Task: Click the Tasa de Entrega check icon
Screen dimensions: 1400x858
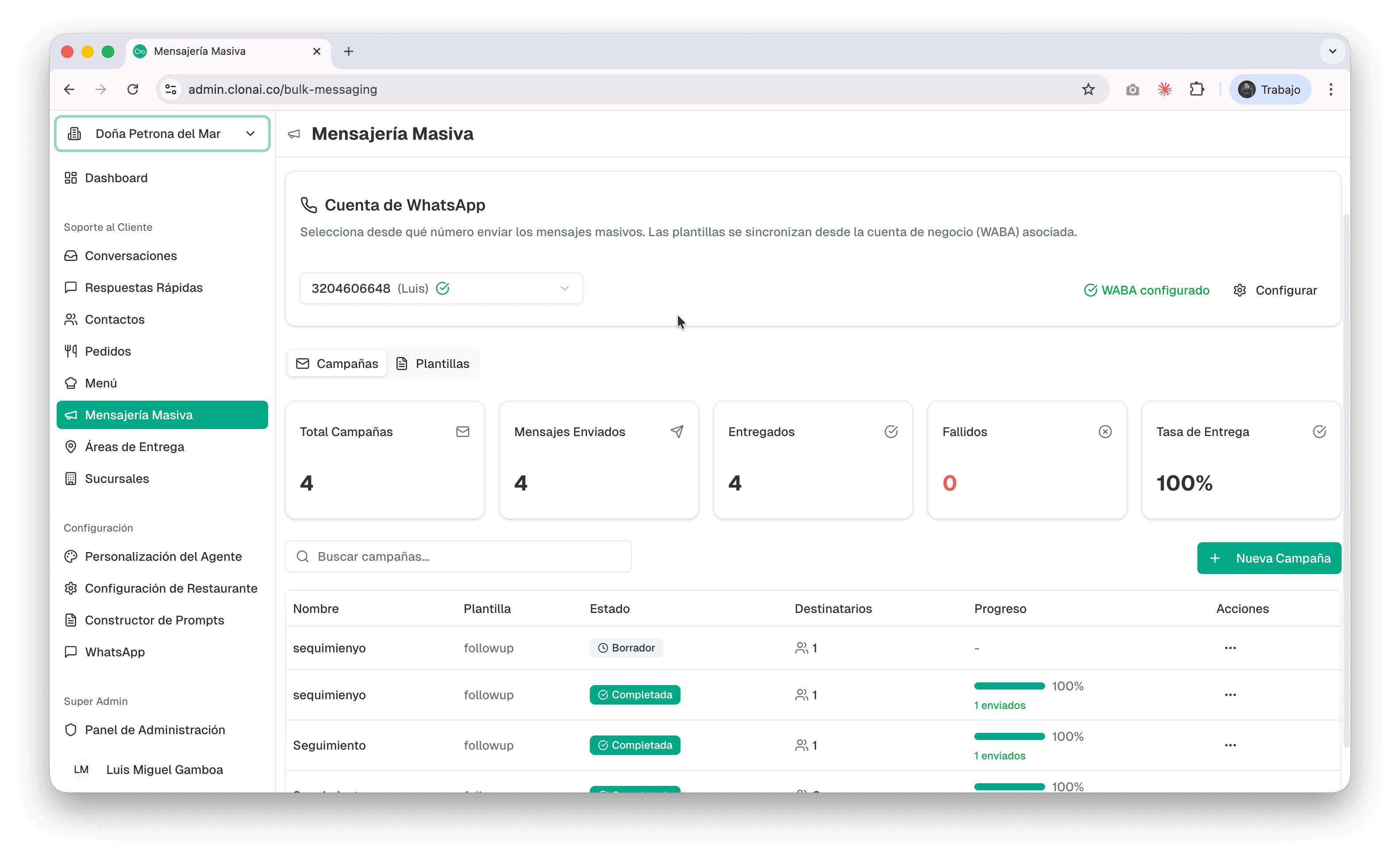Action: (1319, 432)
